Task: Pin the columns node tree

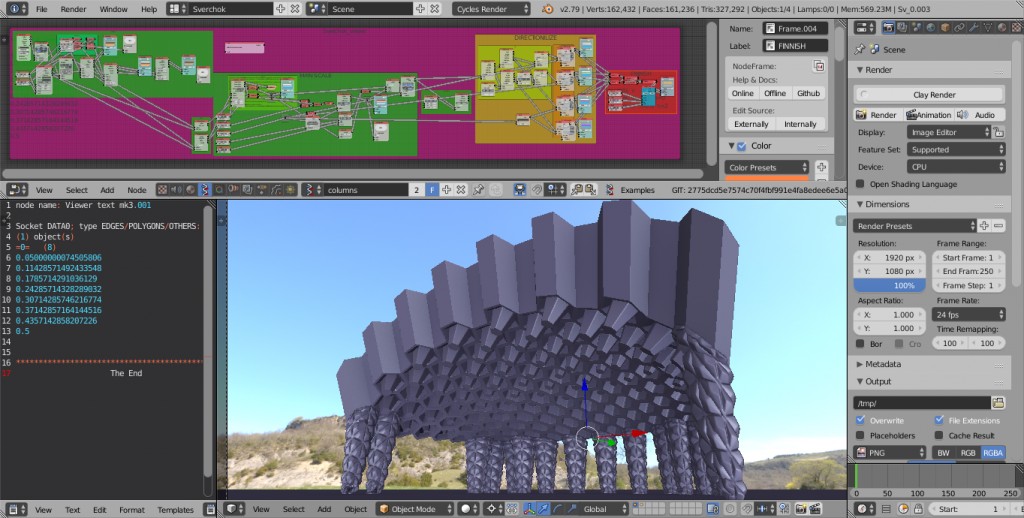Action: point(479,189)
